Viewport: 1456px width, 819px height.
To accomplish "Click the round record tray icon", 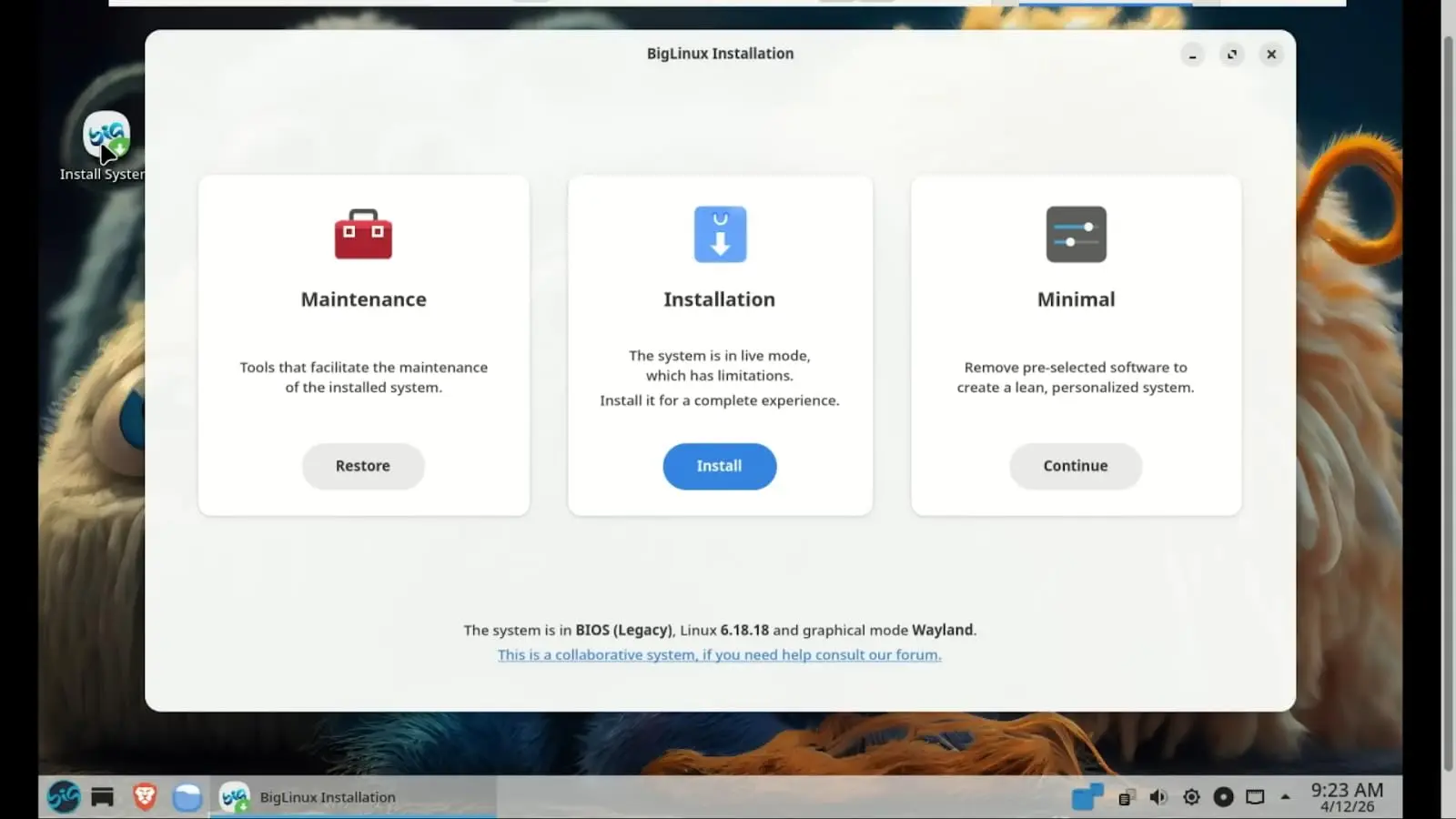I will 1223,797.
